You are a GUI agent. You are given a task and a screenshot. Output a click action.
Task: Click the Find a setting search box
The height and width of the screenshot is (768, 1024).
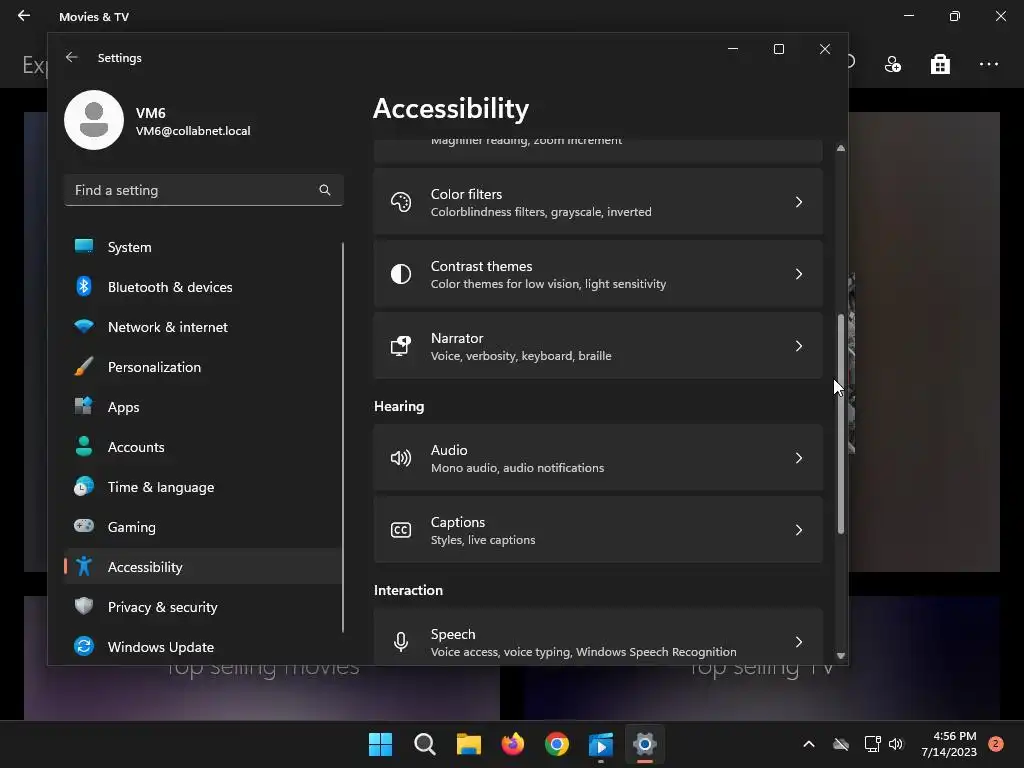203,190
